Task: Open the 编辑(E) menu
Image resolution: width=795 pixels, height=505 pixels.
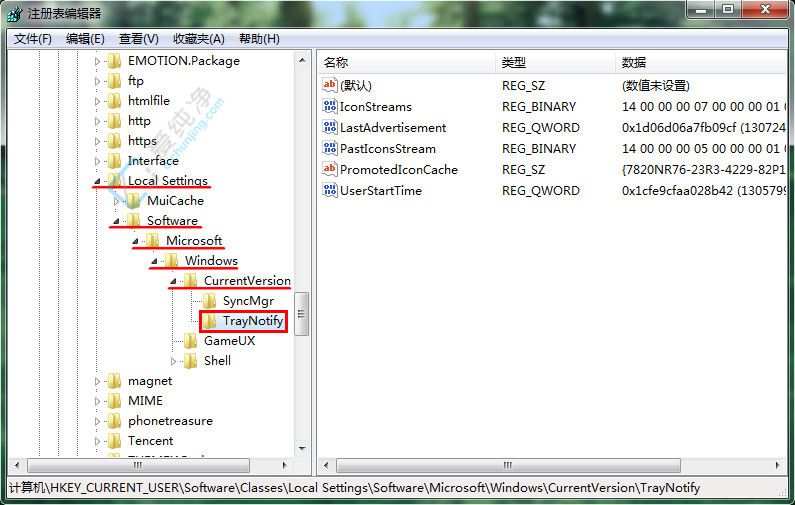Action: pyautogui.click(x=85, y=39)
